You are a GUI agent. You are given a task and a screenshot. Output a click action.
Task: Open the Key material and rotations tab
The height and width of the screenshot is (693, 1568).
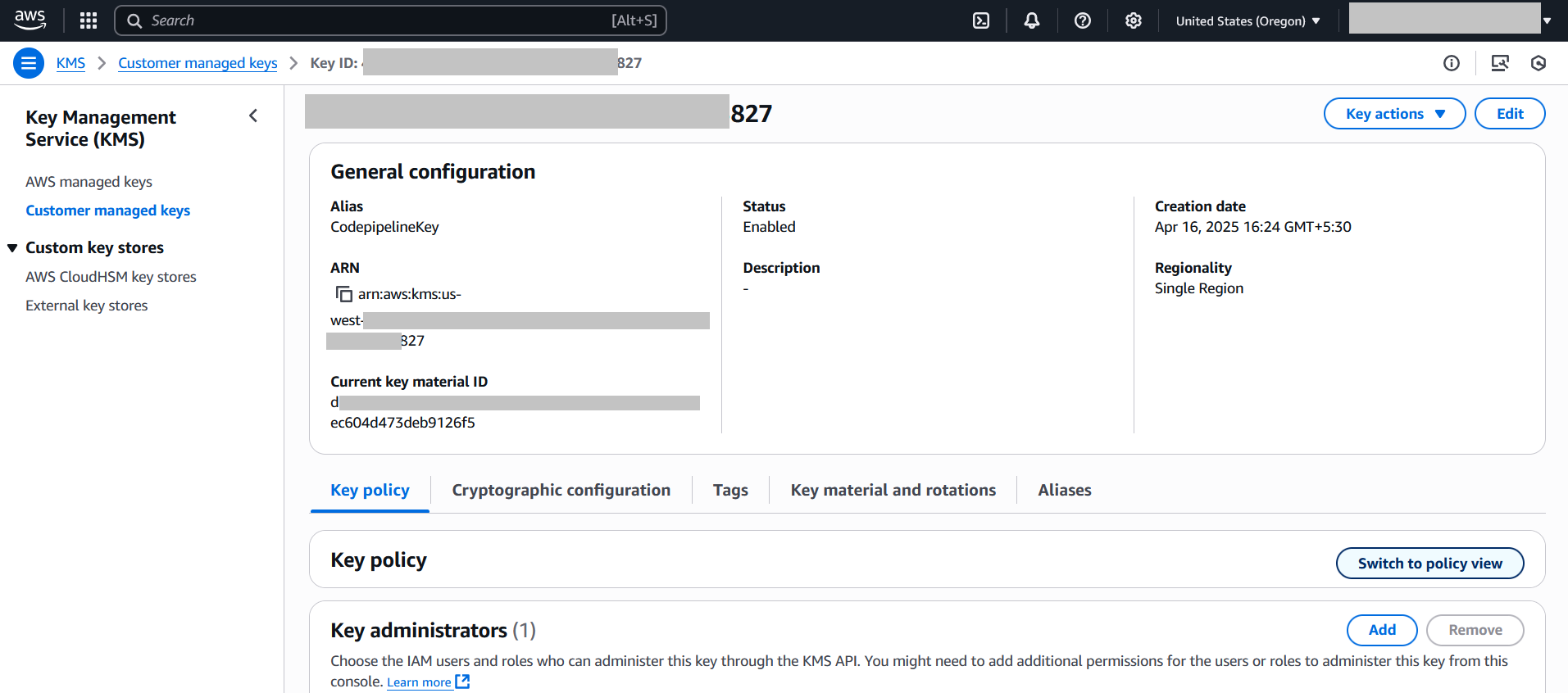pyautogui.click(x=893, y=490)
